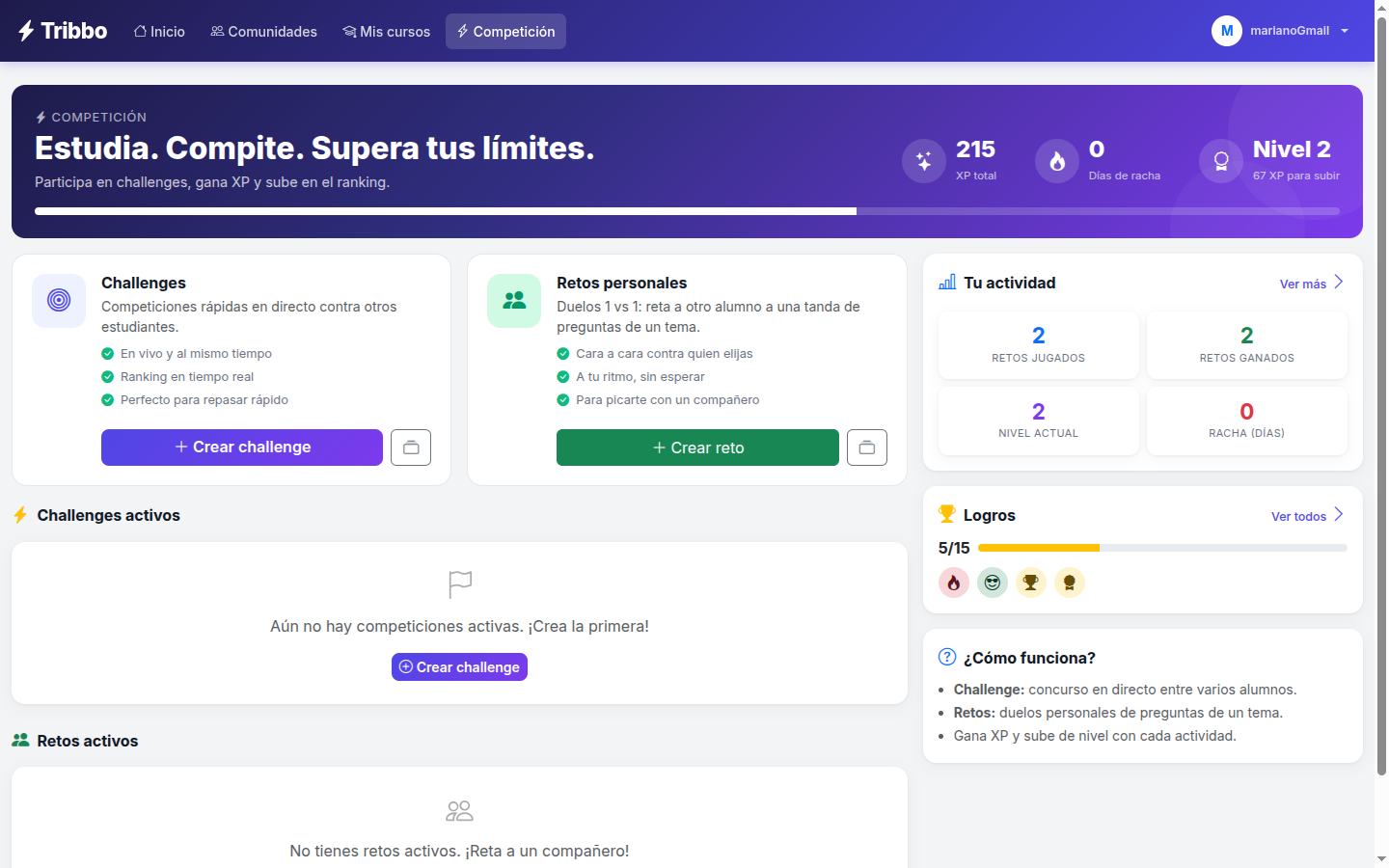
Task: Go to Comunidades
Action: coord(264,32)
